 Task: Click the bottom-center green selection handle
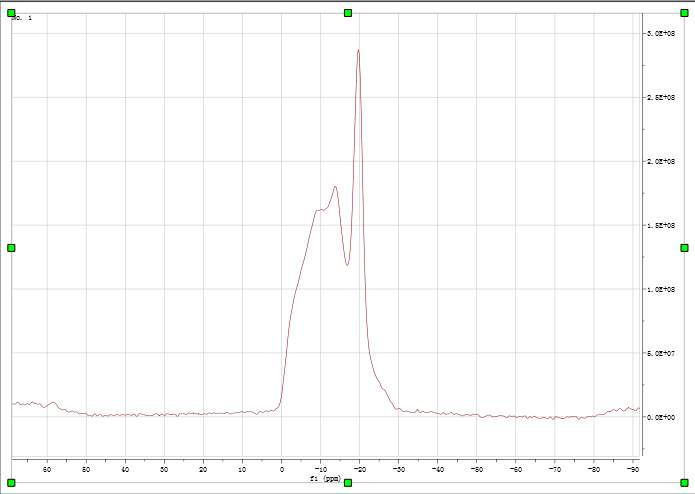[x=348, y=482]
